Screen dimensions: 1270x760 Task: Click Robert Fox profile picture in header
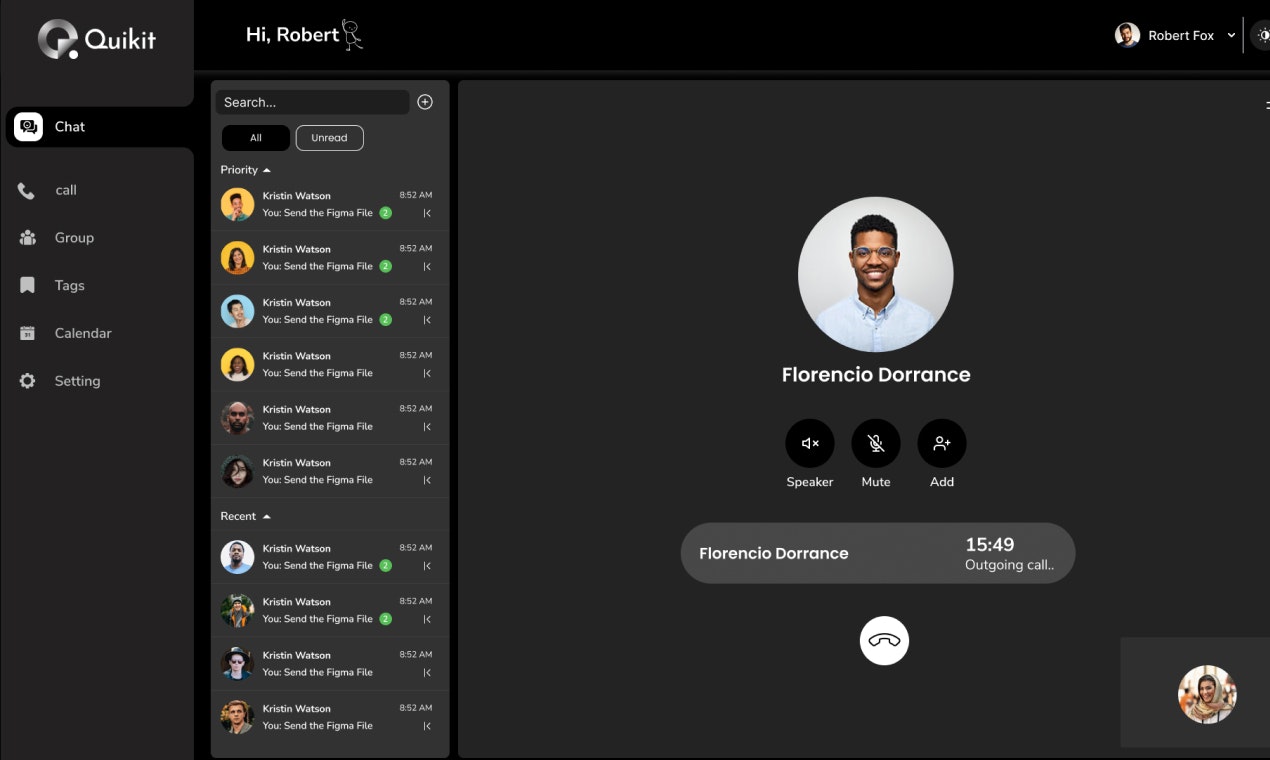(1127, 35)
